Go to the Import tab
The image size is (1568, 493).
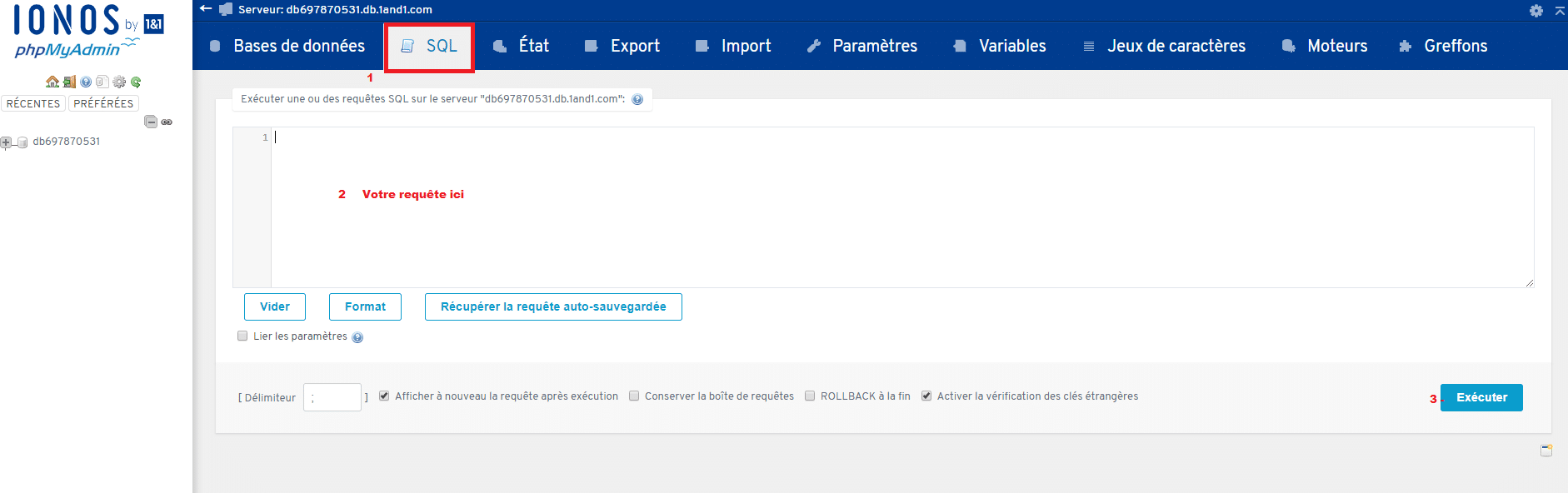(x=733, y=46)
